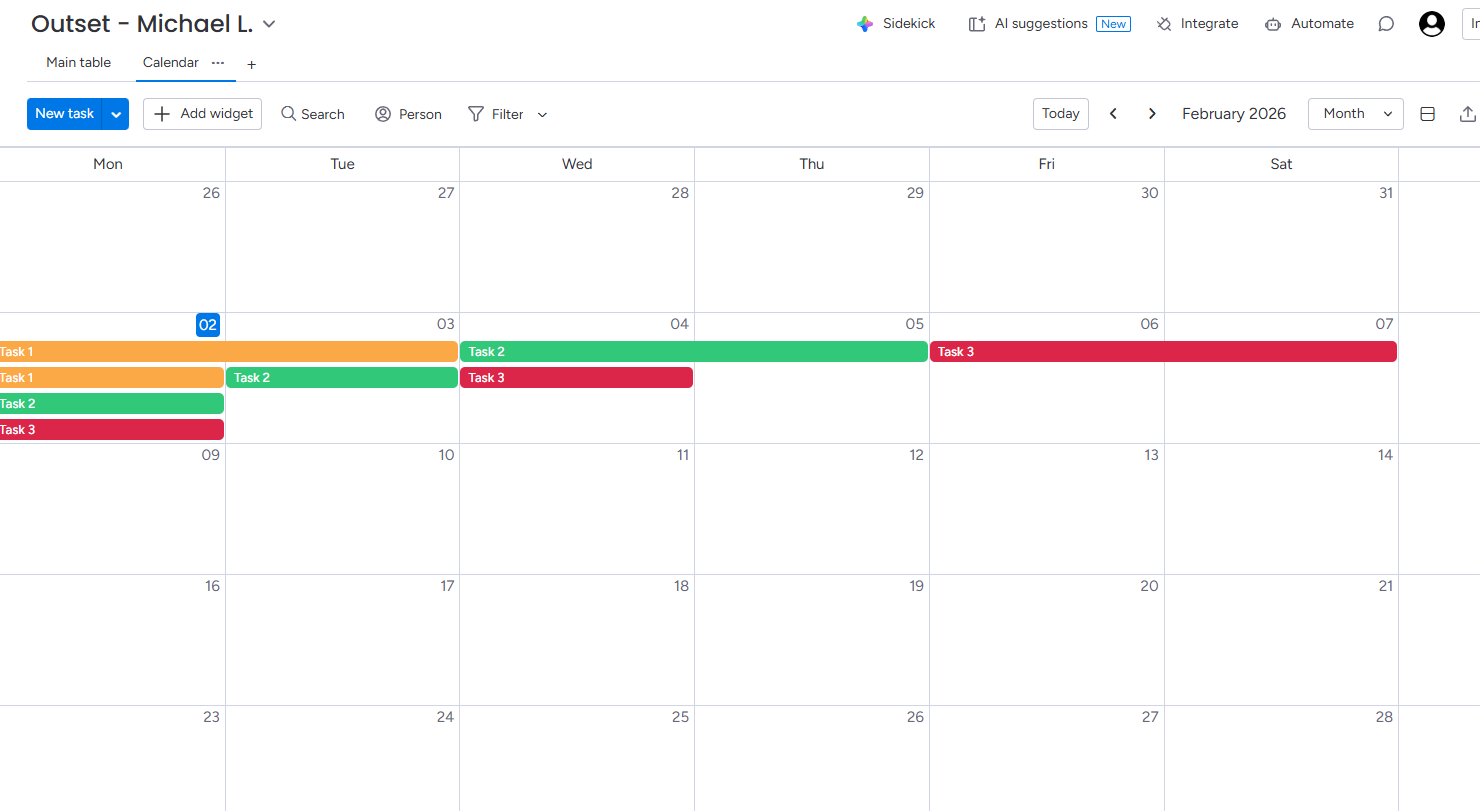1480x811 pixels.
Task: Open the Automate robot icon
Action: pos(1273,24)
